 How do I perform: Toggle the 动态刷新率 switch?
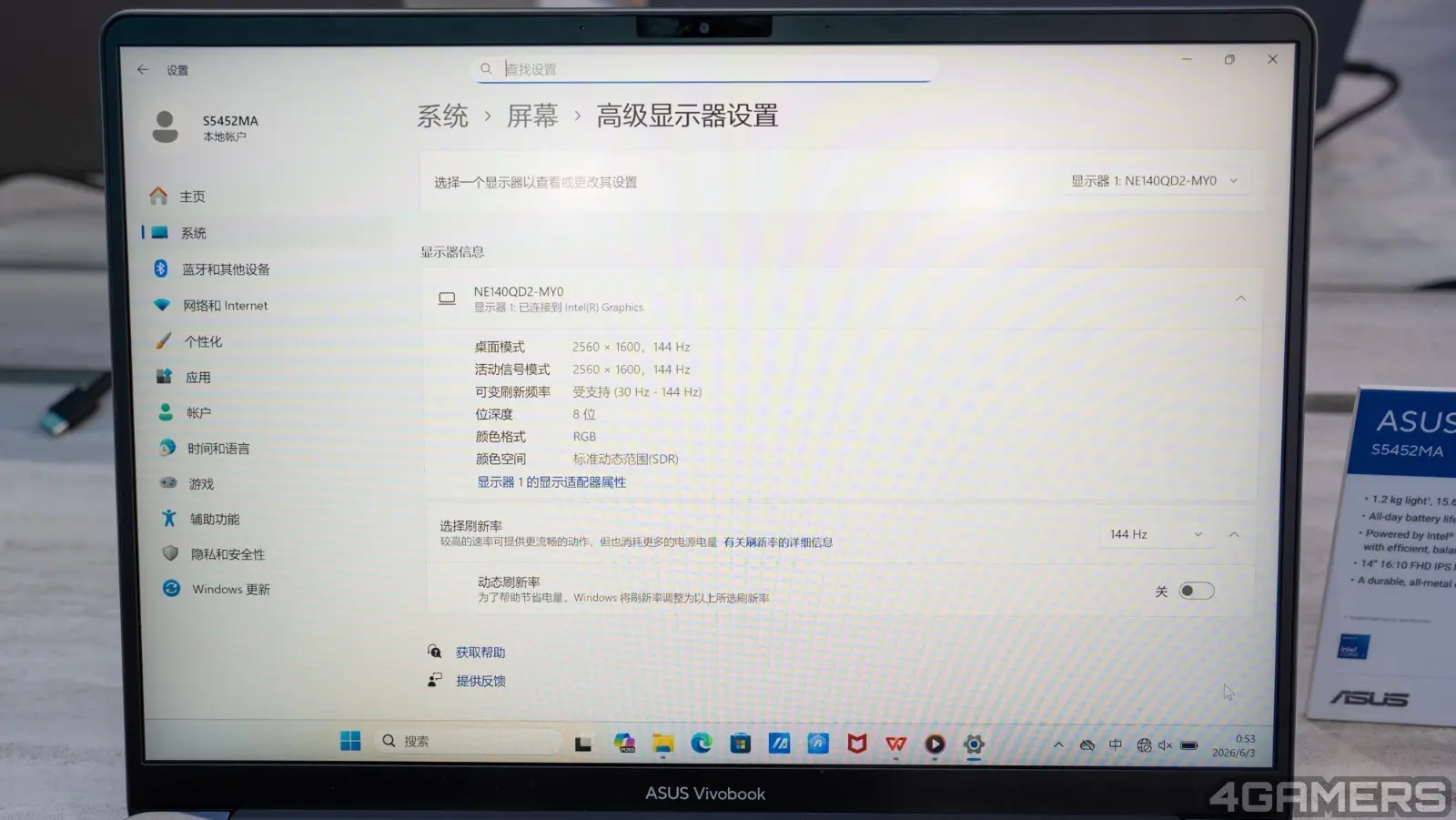[x=1196, y=591]
